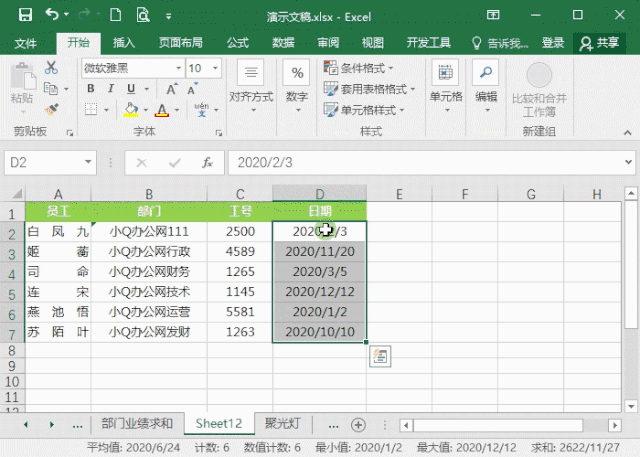
Task: Switch to the Formulas tab
Action: (x=238, y=42)
